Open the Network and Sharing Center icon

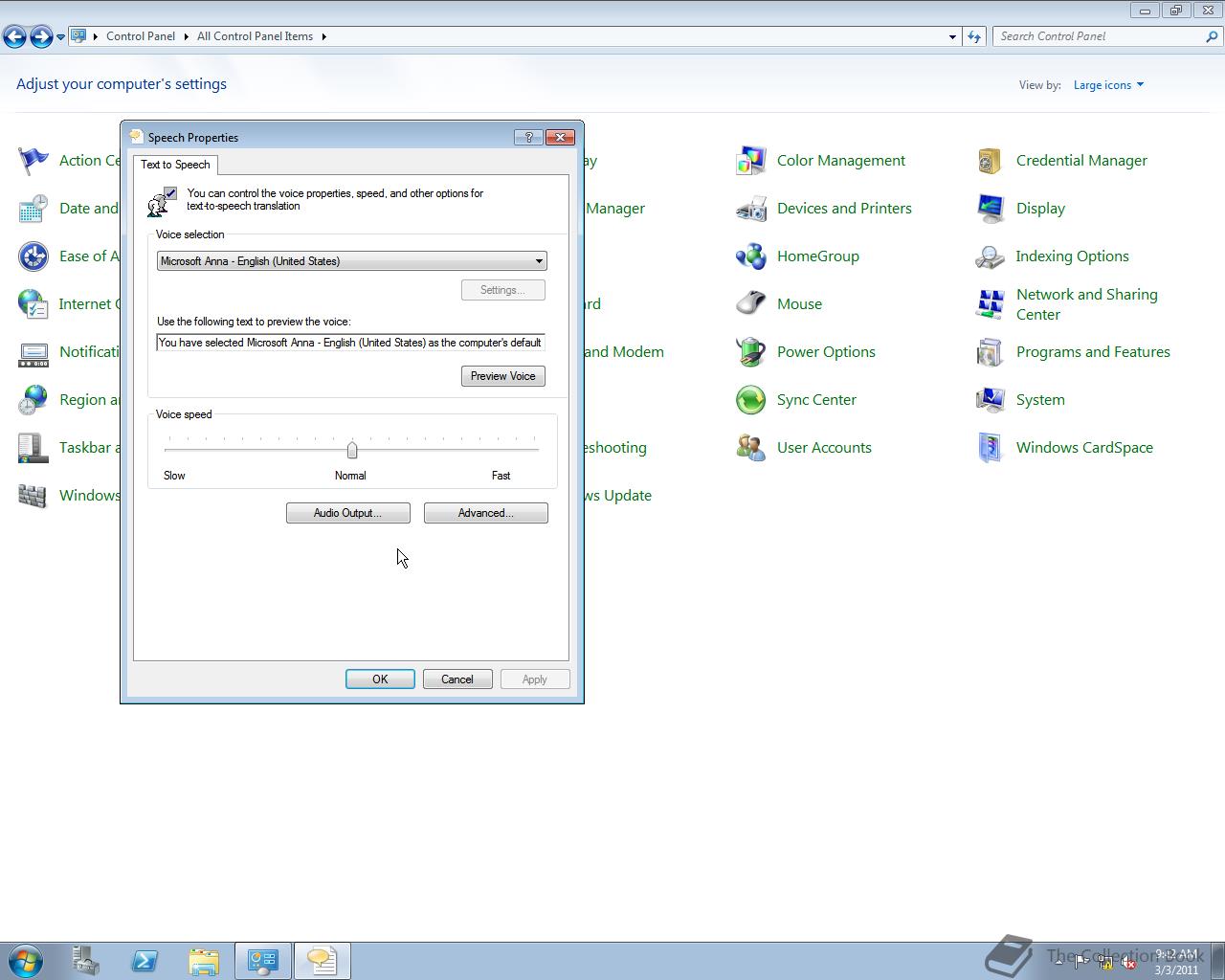tap(991, 304)
